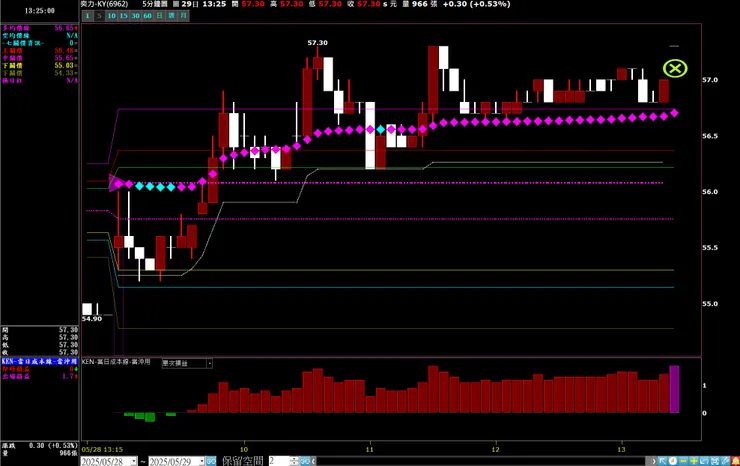The height and width of the screenshot is (466, 740).
Task: Click the 05/28 13:15 time axis label
Action: tap(102, 449)
